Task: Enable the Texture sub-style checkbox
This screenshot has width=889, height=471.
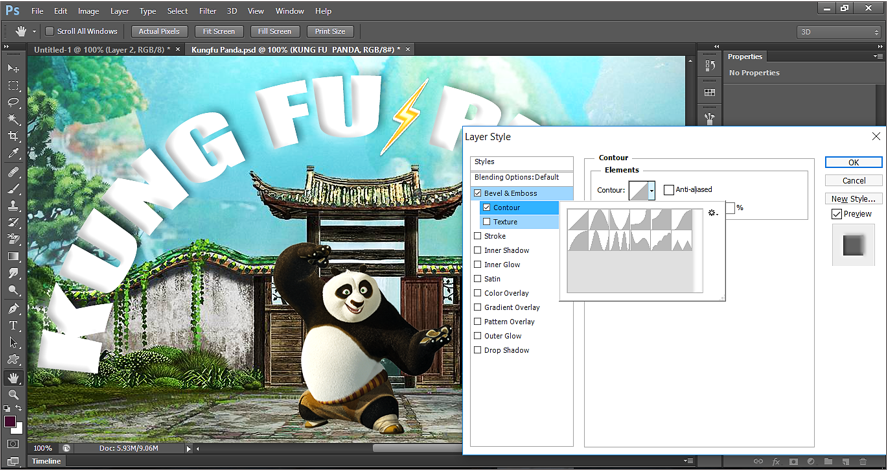Action: [x=486, y=222]
